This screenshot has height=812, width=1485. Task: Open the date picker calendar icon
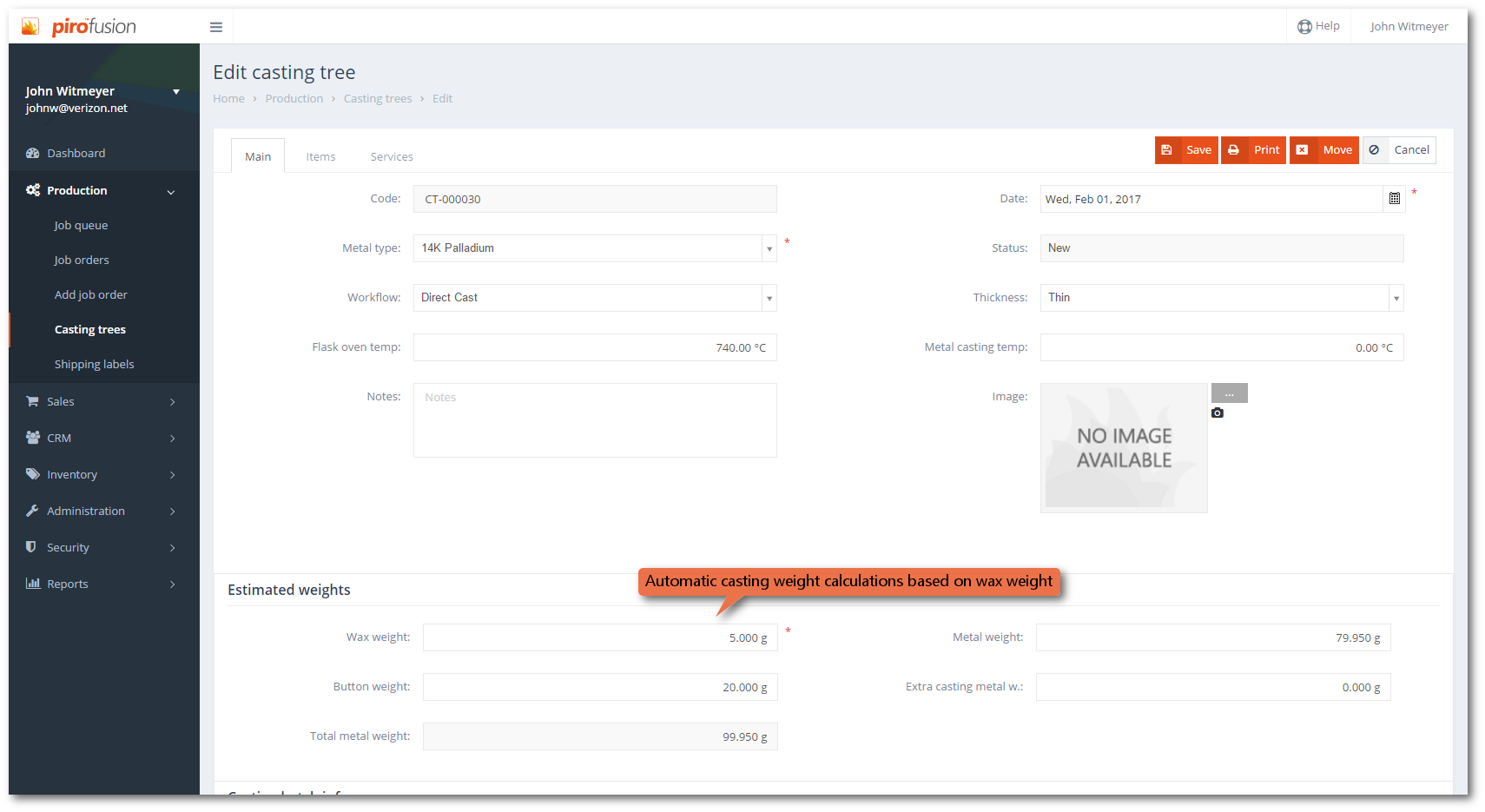(1395, 199)
